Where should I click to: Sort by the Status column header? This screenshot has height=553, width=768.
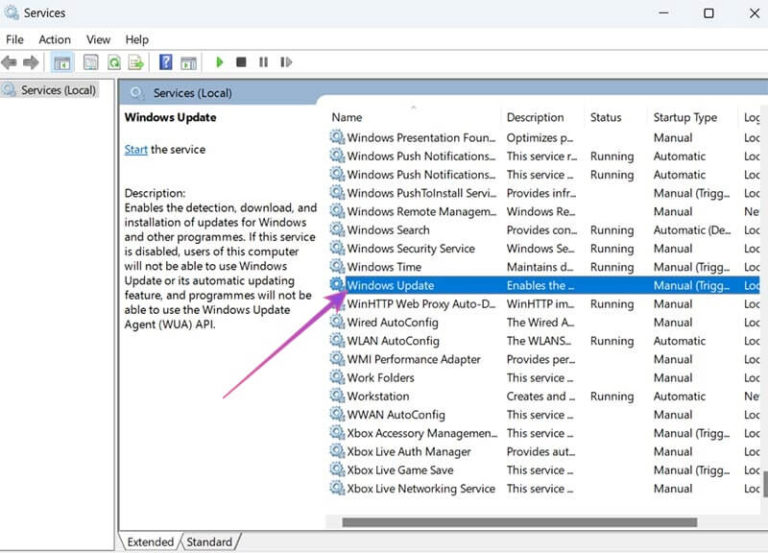pyautogui.click(x=605, y=117)
